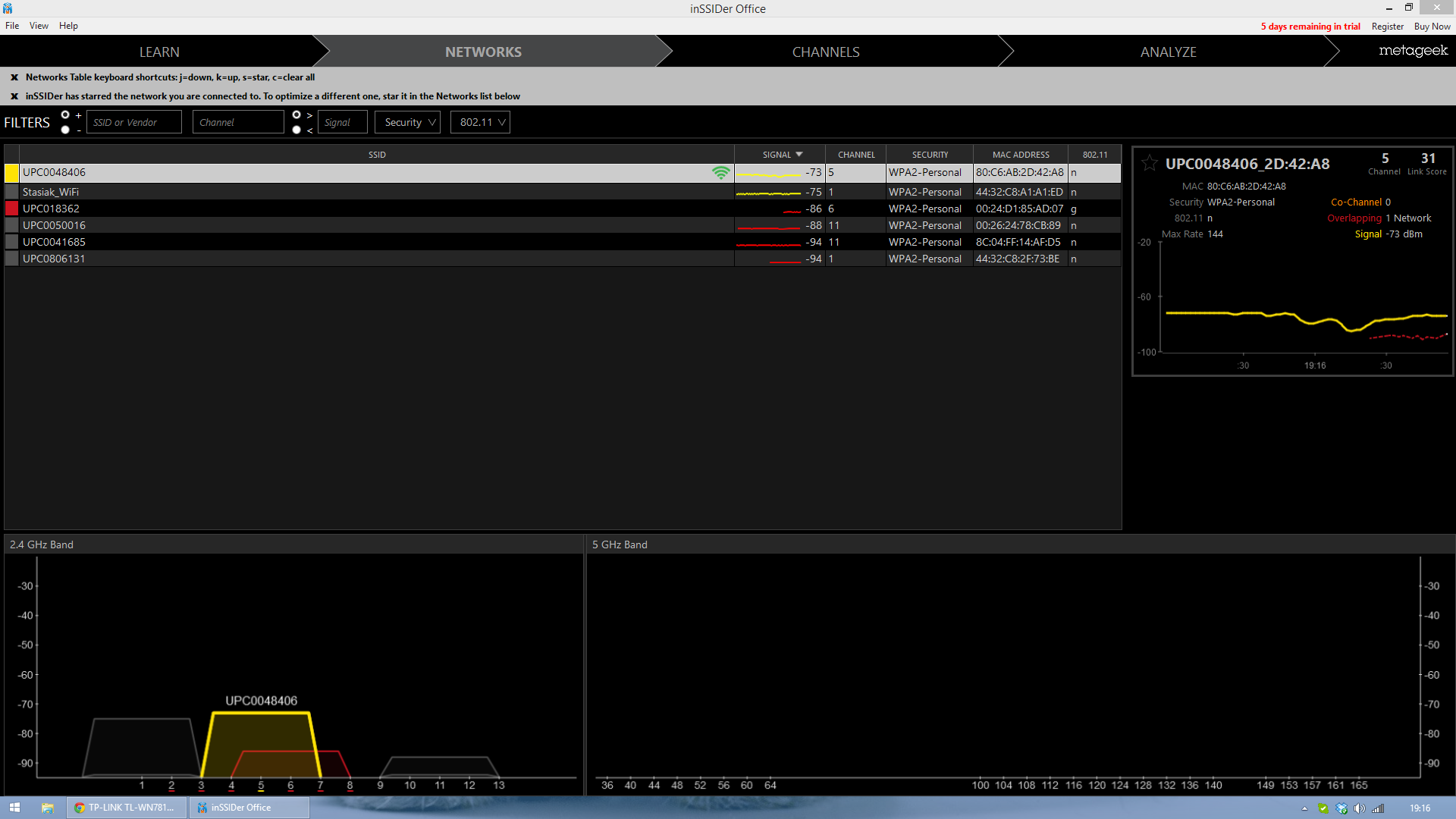Viewport: 1456px width, 819px height.
Task: Click the metageek logo
Action: 1414,51
